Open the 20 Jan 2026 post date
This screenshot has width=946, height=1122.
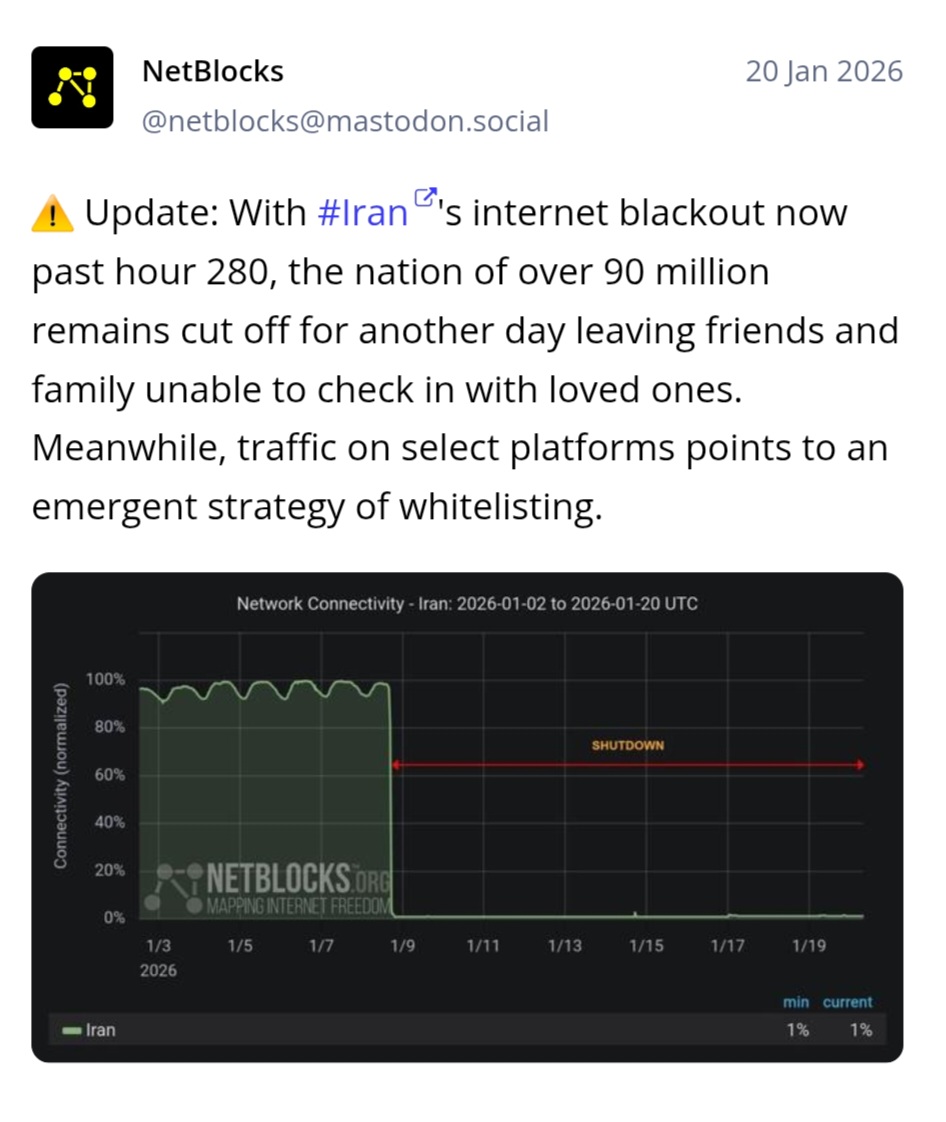click(x=823, y=72)
